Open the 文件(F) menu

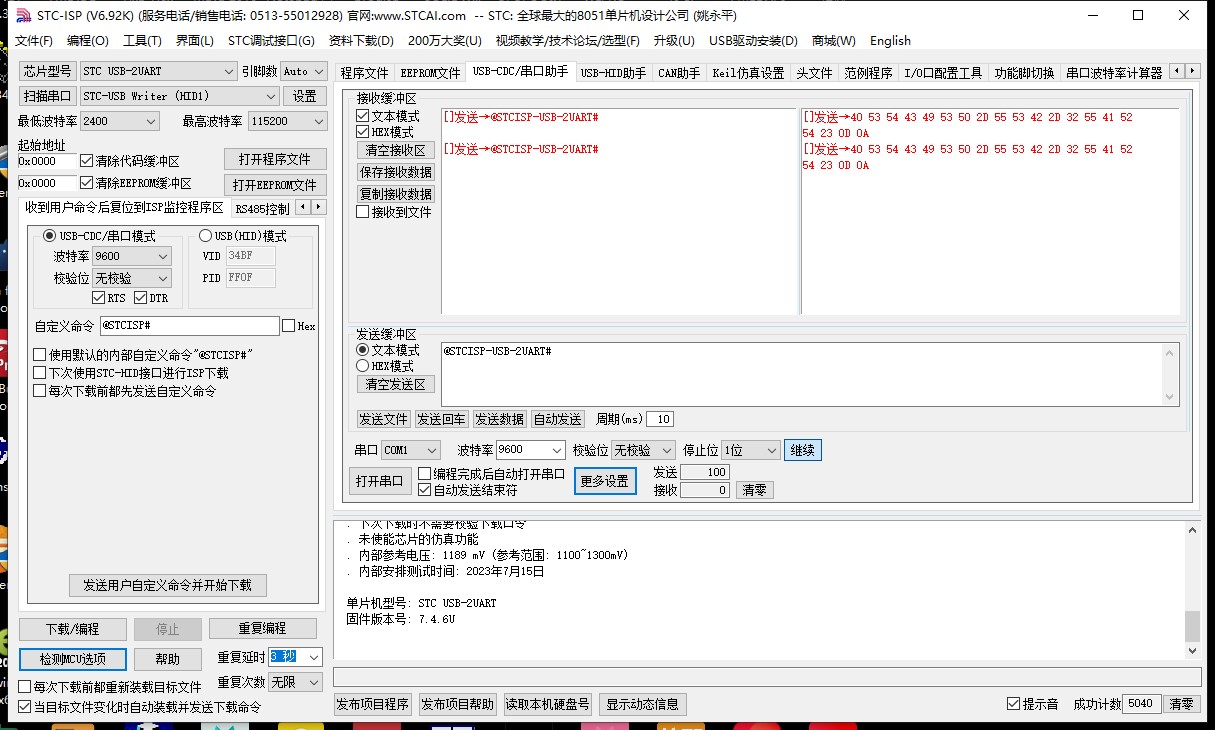[x=34, y=41]
